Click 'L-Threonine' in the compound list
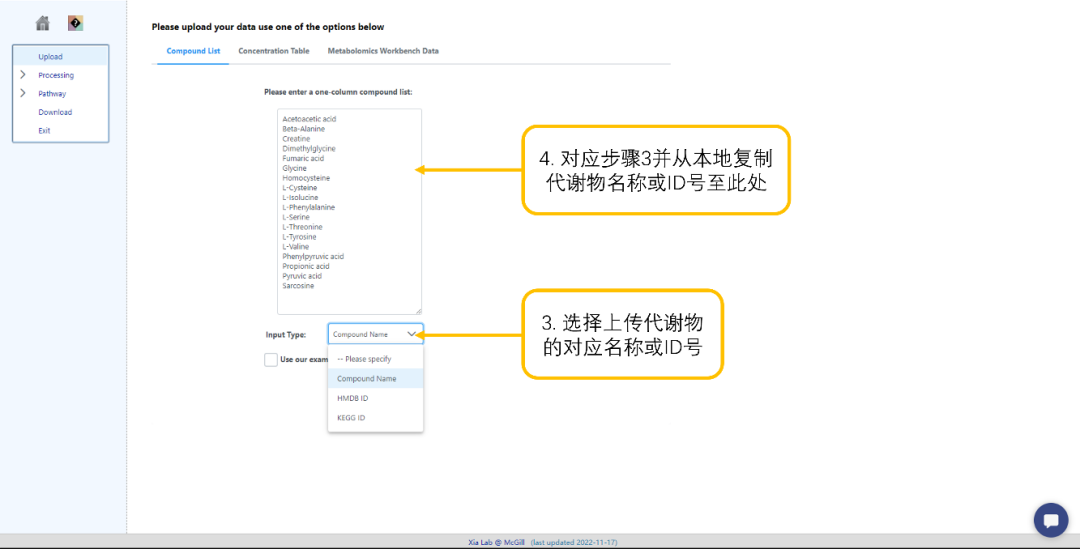1080x549 pixels. point(302,227)
